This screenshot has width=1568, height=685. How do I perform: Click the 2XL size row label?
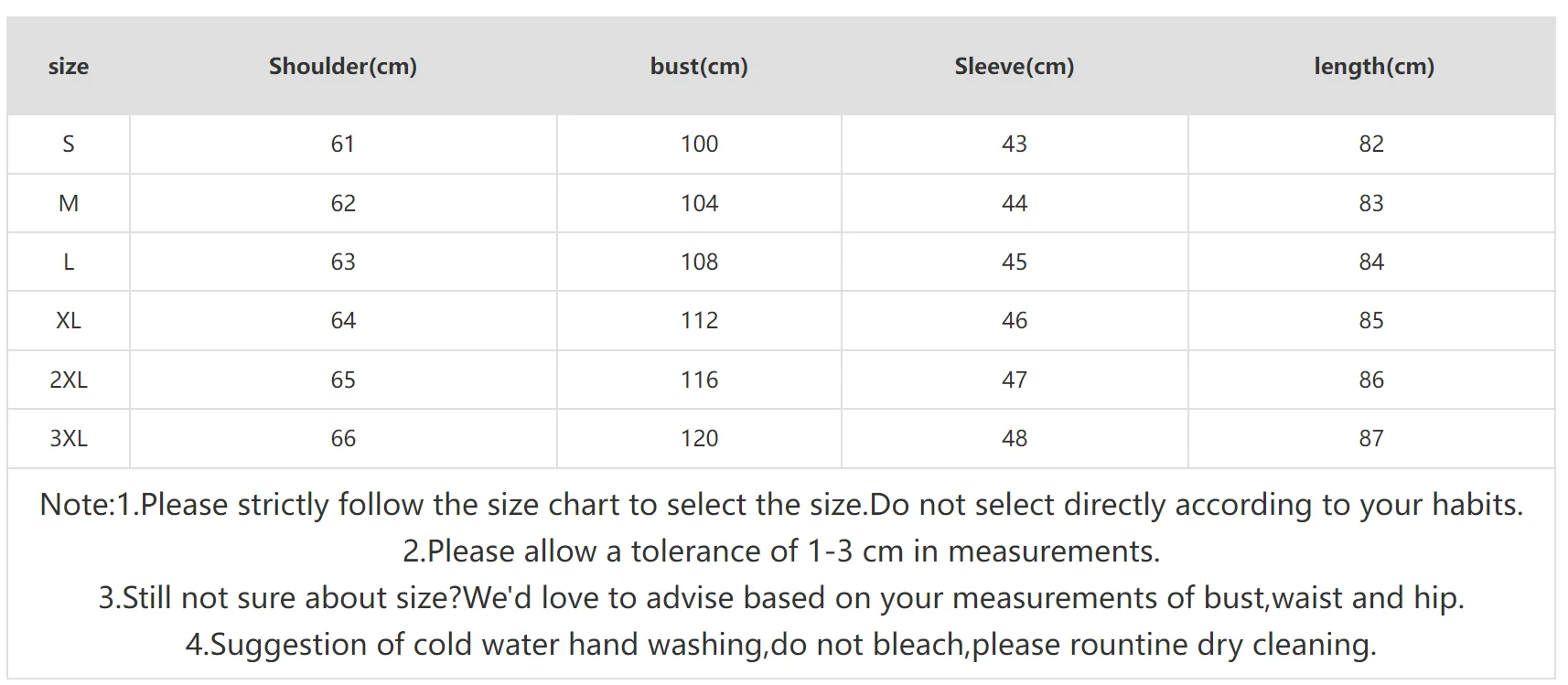tap(69, 380)
